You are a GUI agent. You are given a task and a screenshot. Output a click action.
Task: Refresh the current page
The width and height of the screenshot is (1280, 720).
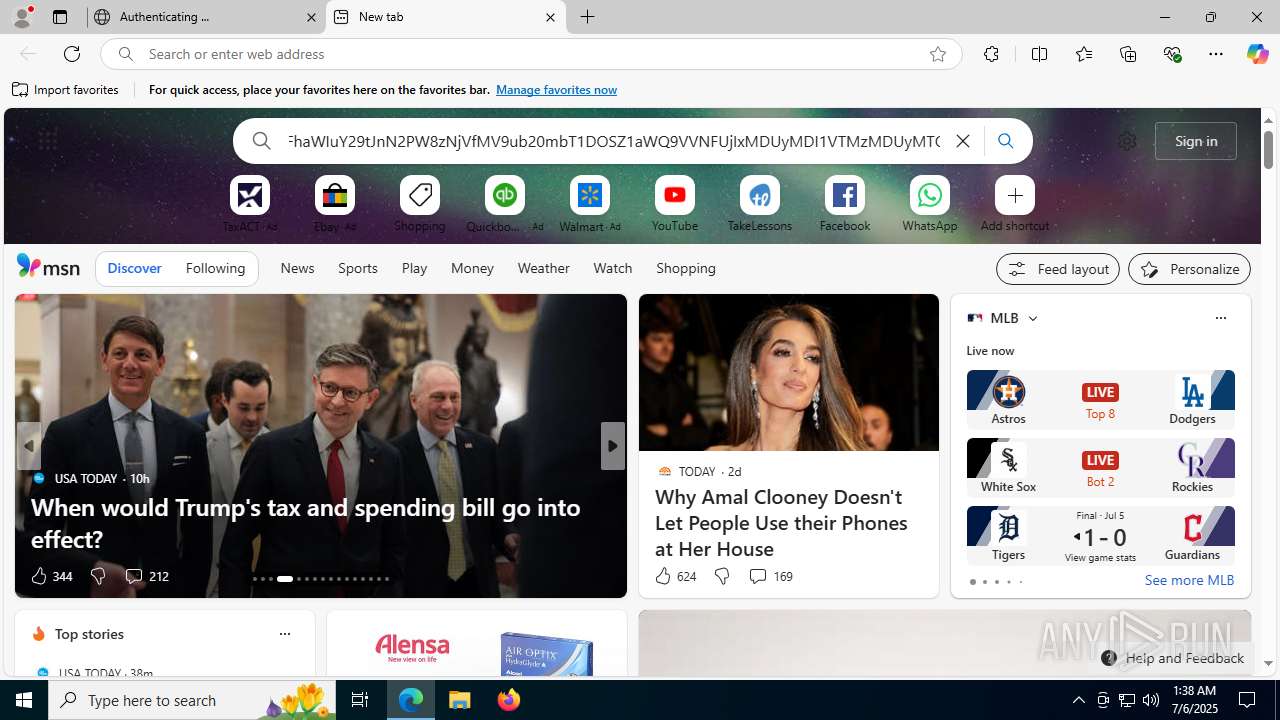pos(72,54)
